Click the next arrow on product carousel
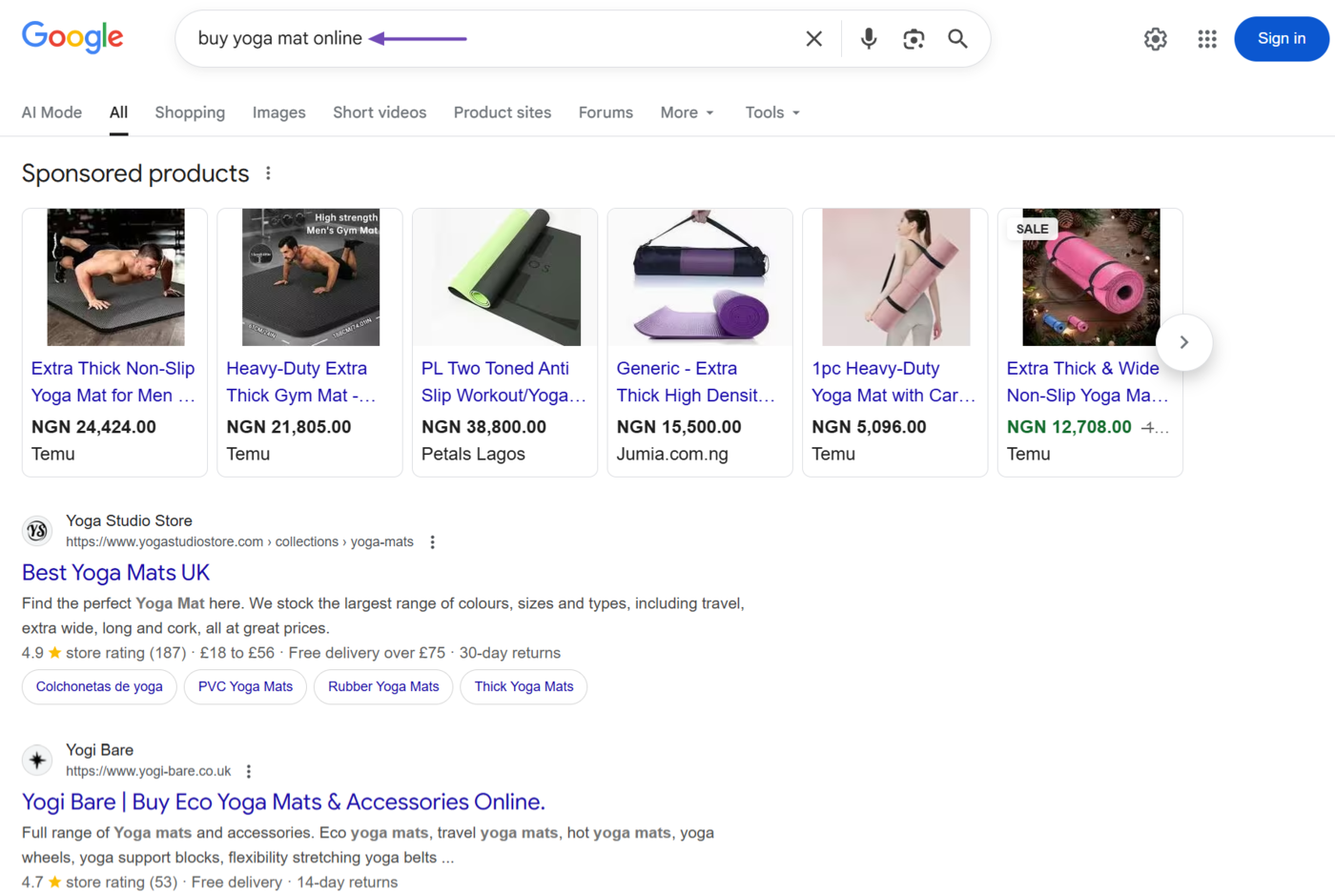Screen dimensions: 1335x896 pyautogui.click(x=1183, y=341)
